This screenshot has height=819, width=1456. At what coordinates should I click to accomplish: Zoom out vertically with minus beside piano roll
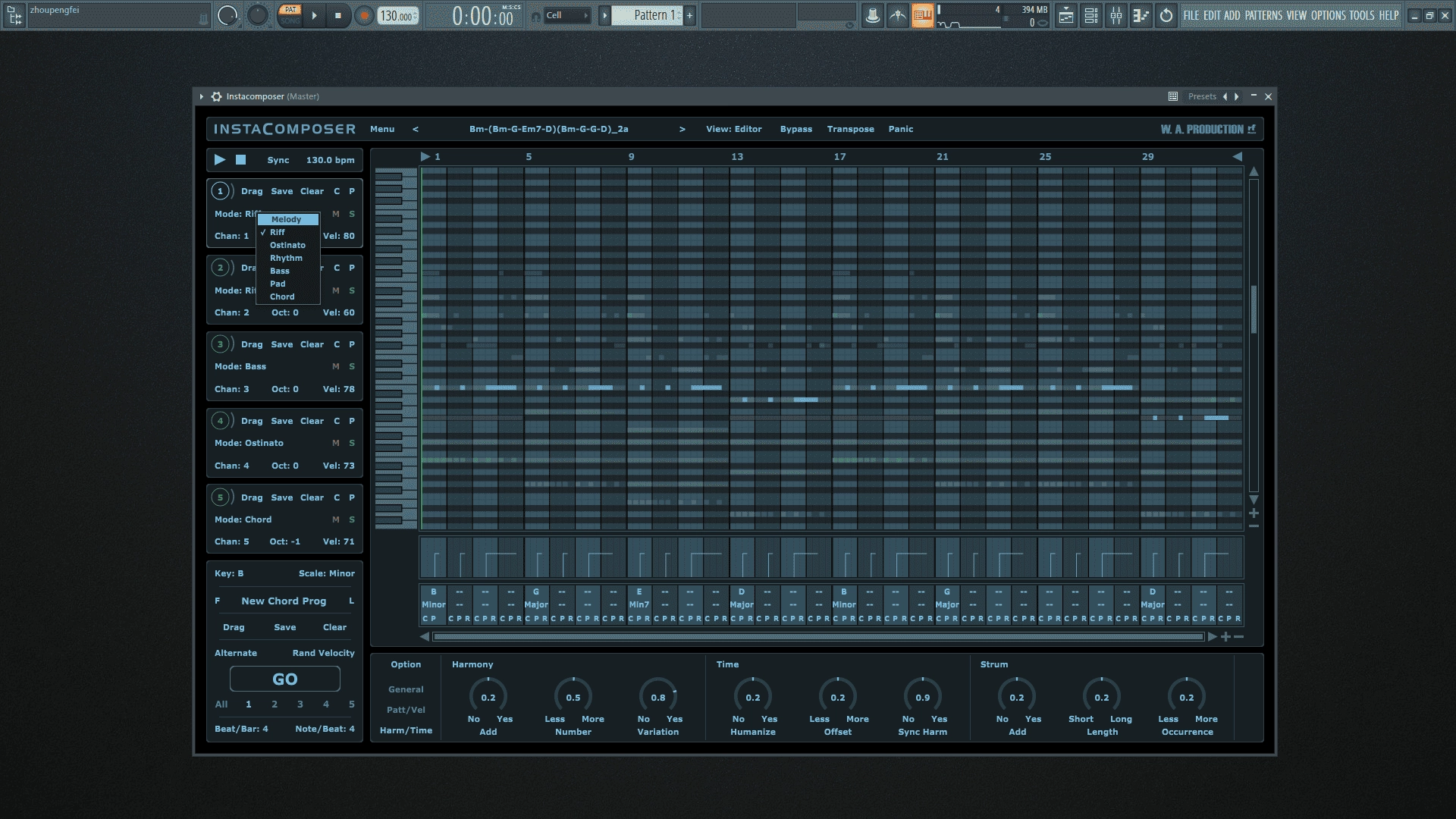click(x=1254, y=526)
